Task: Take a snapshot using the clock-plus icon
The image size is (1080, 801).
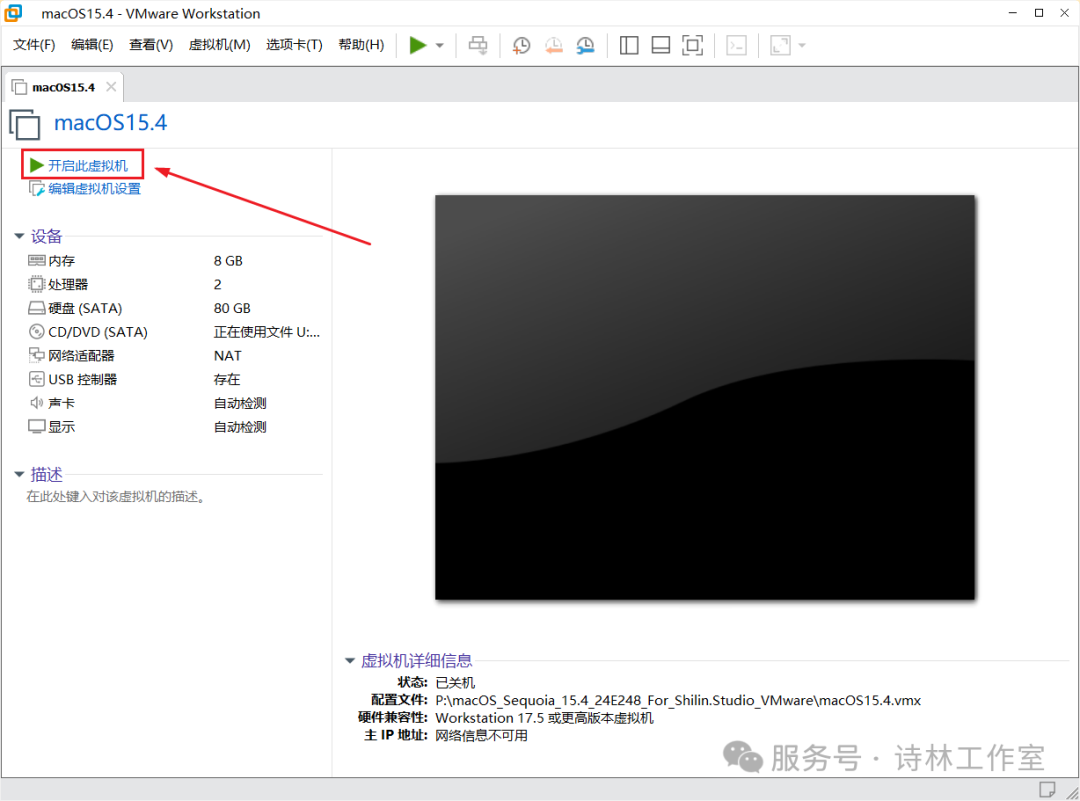Action: [x=521, y=45]
